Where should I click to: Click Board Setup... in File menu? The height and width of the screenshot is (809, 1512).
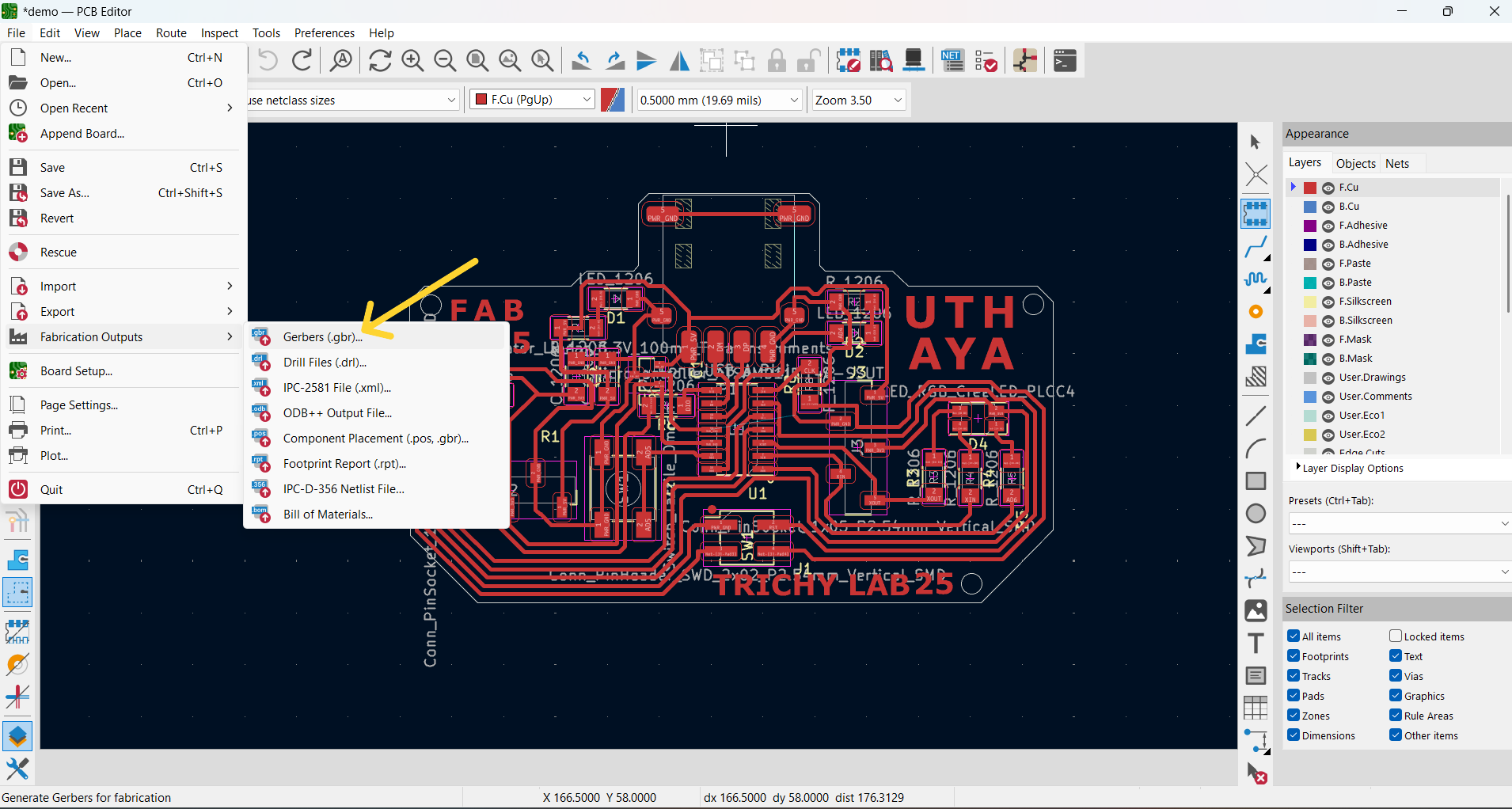pos(123,370)
